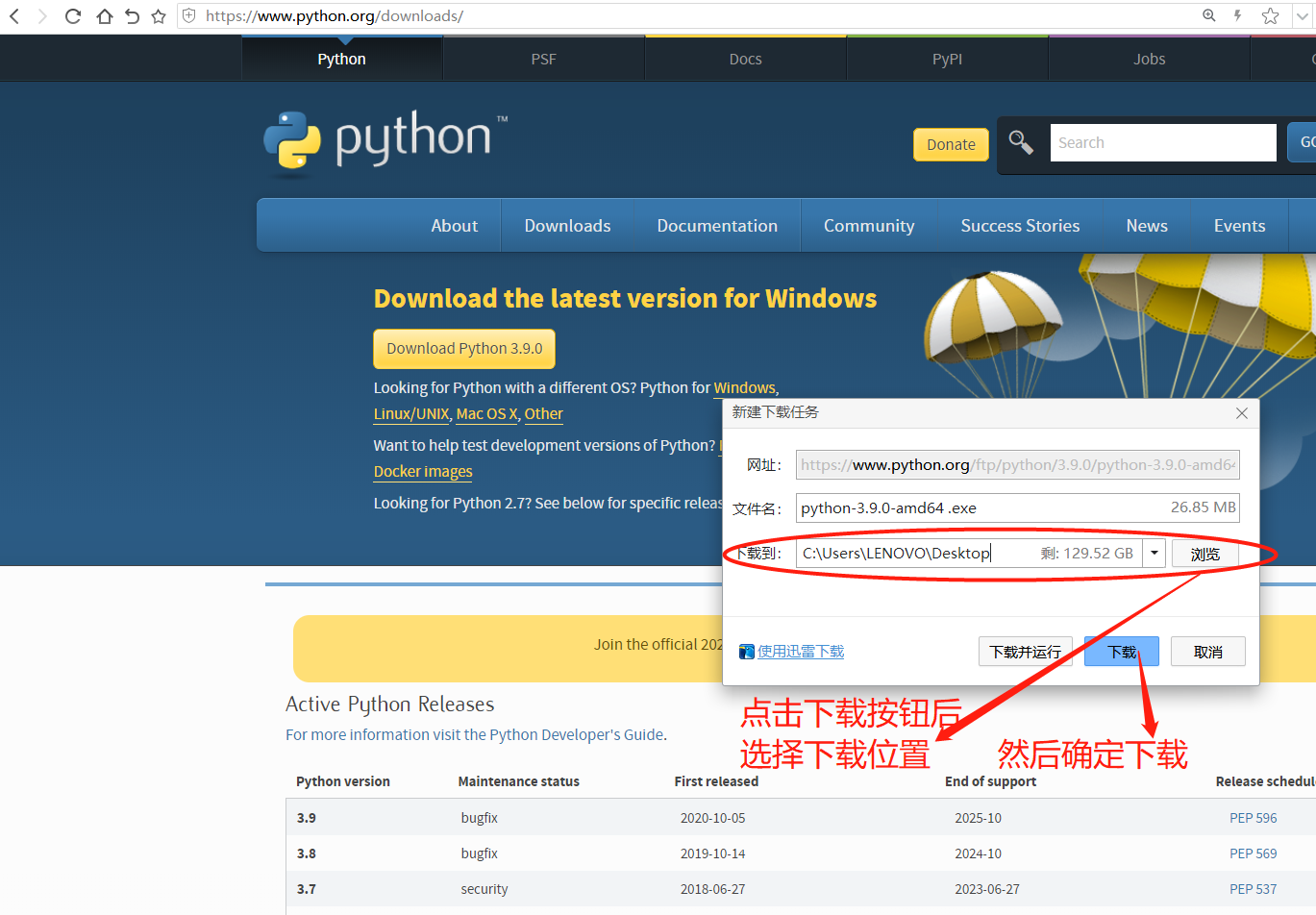Click the Download Python 3.9.0 button
Viewport: 1316px width, 915px height.
pos(464,349)
